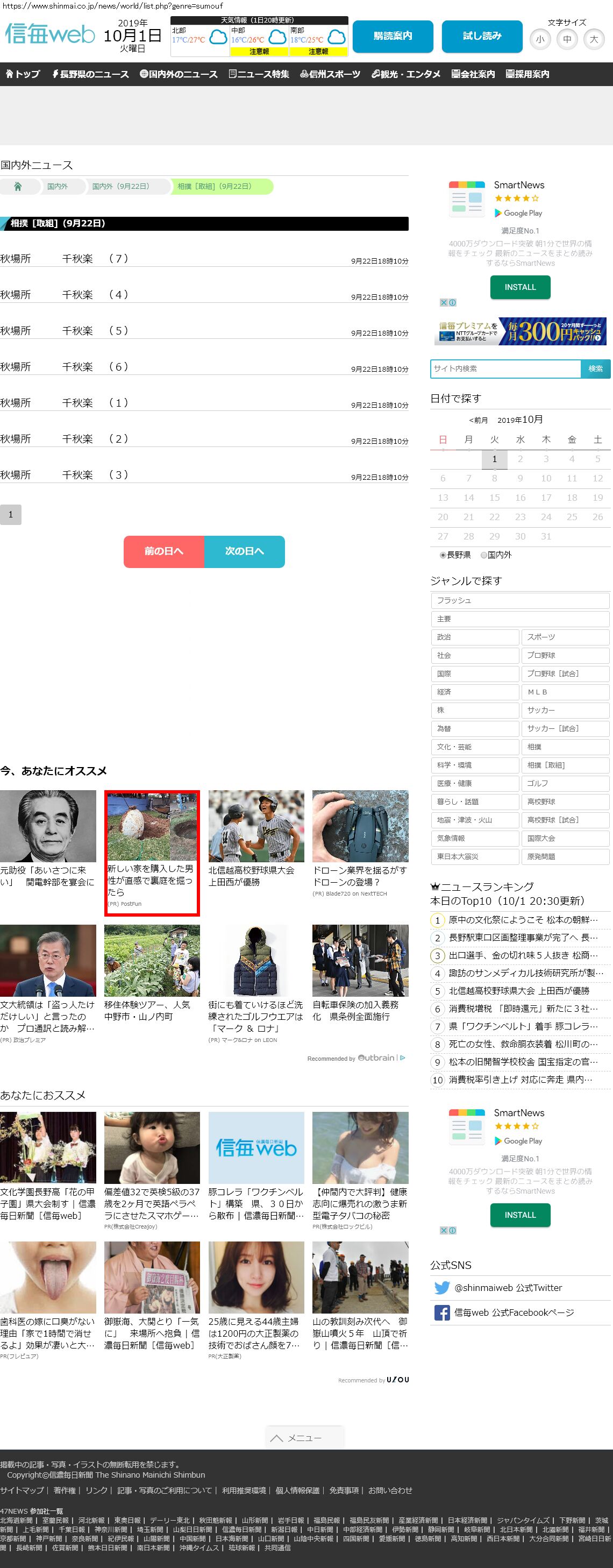Select the 国内外 radio button

pyautogui.click(x=483, y=555)
